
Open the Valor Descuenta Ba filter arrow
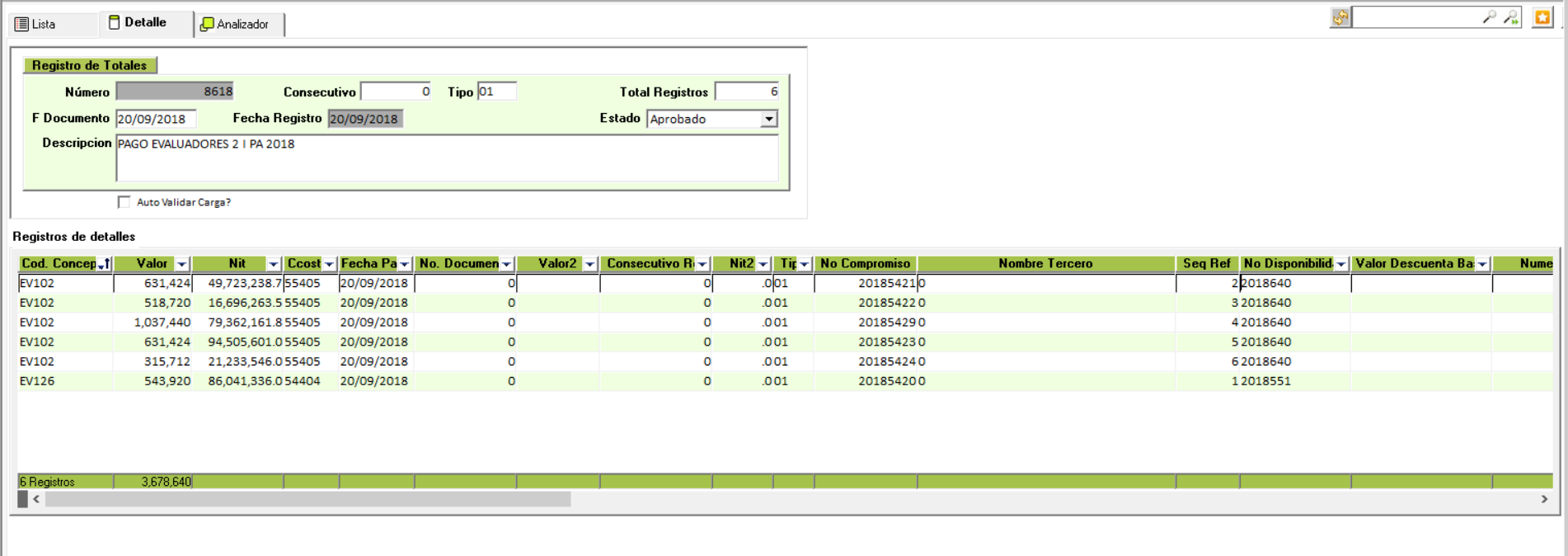1483,264
